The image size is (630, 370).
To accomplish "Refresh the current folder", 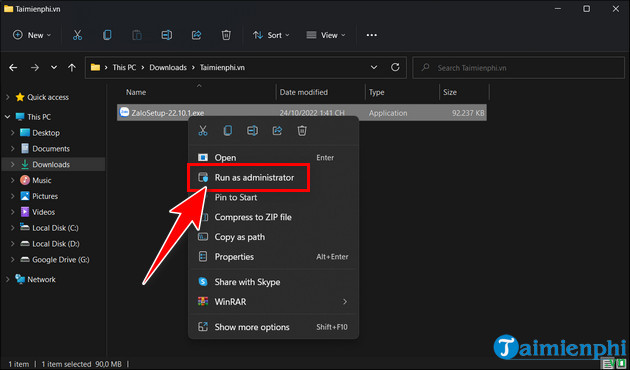I will tap(395, 67).
